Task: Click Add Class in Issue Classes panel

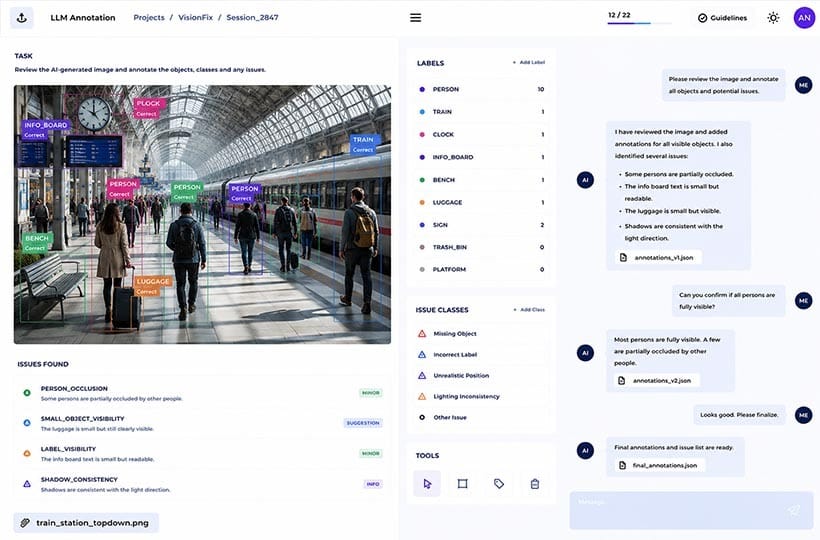Action: coord(529,309)
